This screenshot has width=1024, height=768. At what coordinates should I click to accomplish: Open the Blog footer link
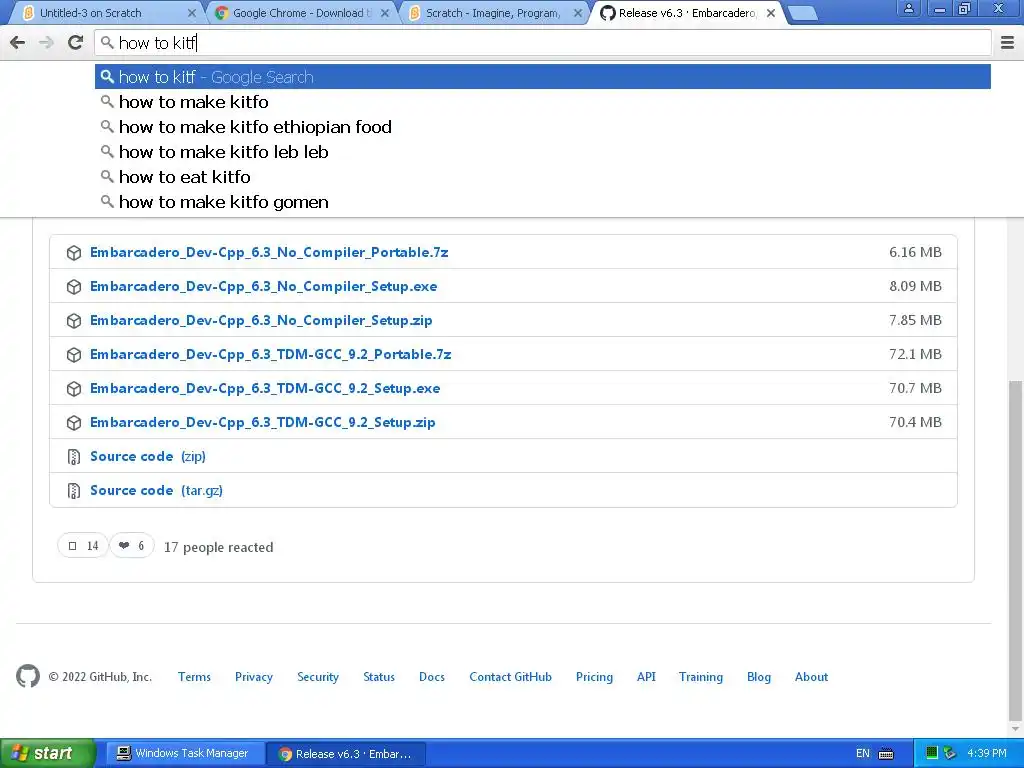click(x=759, y=677)
